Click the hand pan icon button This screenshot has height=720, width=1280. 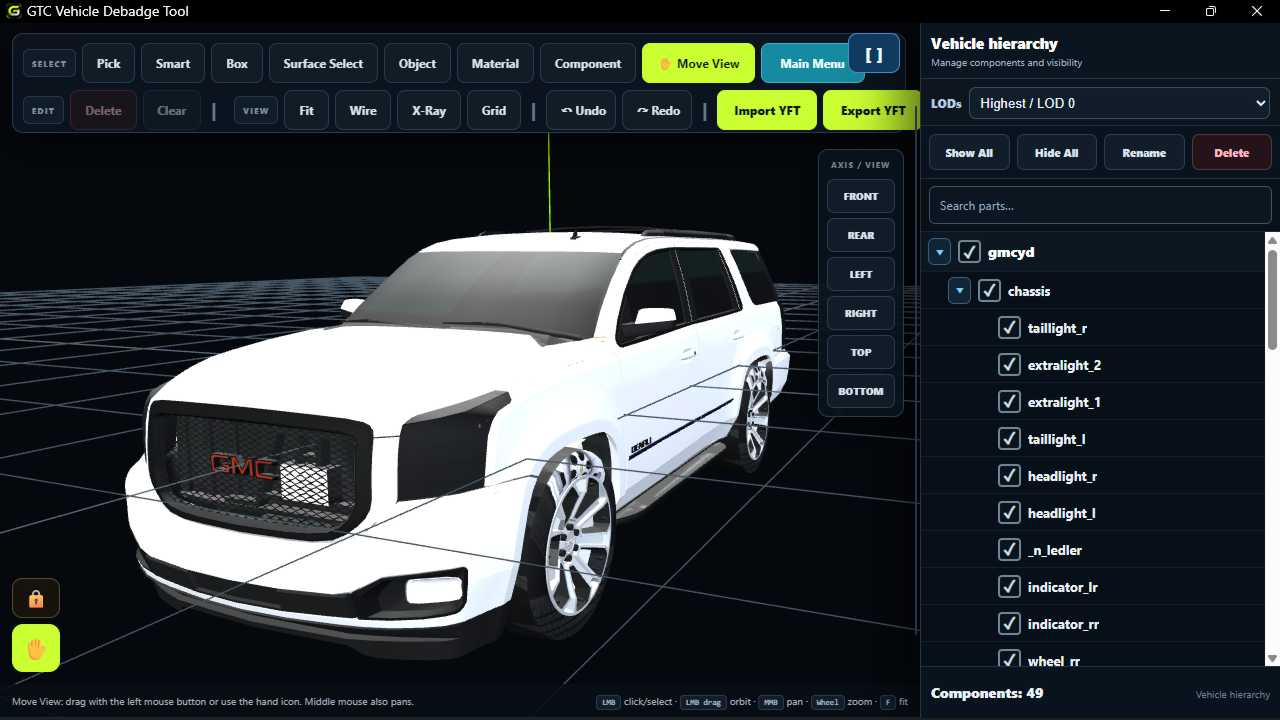tap(36, 648)
